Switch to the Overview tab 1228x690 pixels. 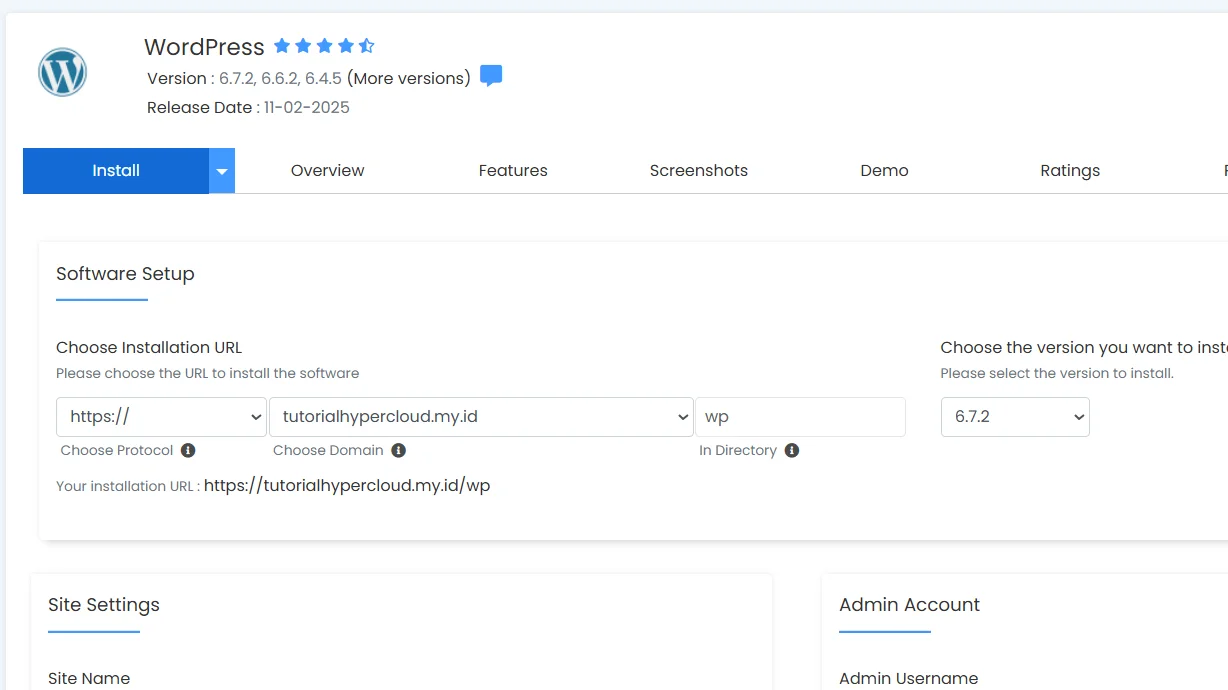click(327, 171)
